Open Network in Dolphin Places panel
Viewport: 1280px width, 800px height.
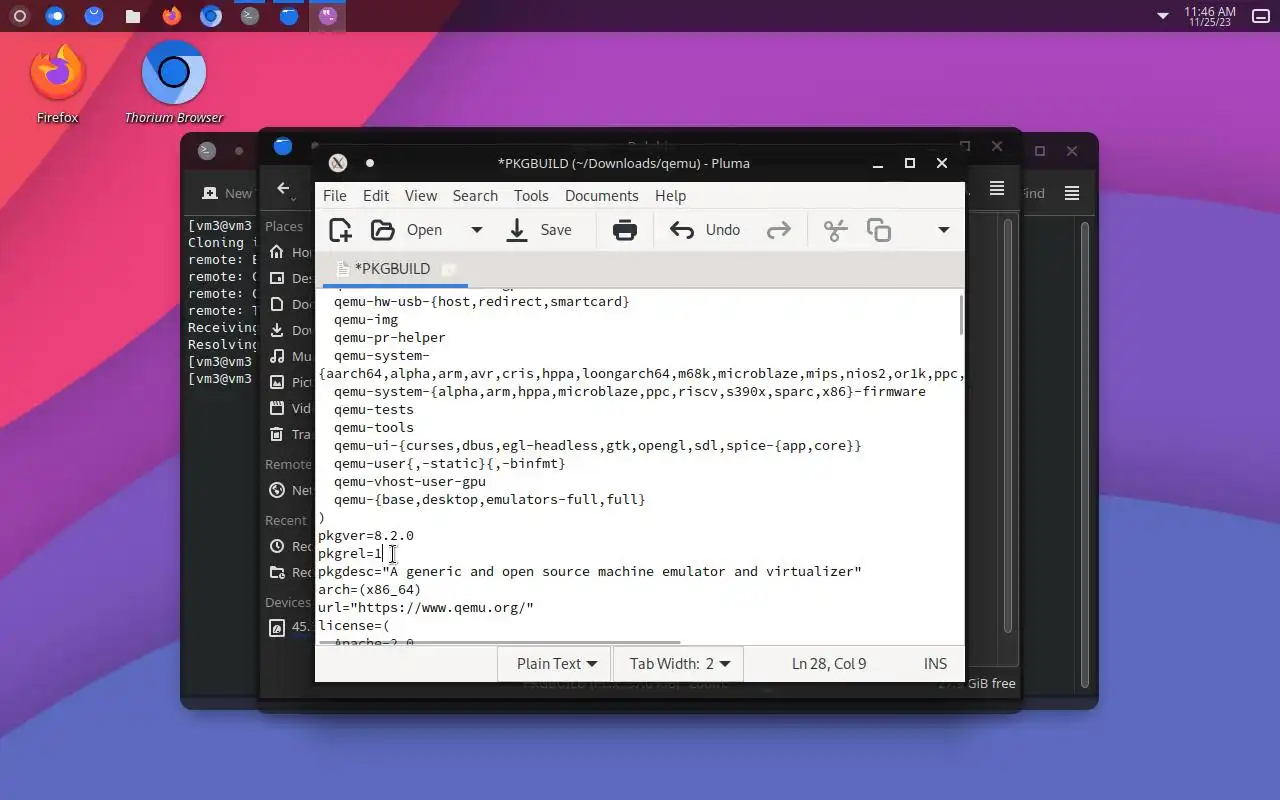289,490
